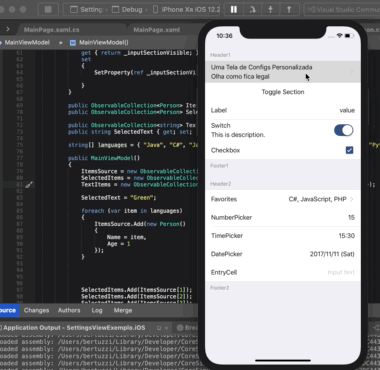Image resolution: width=380 pixels, height=370 pixels.
Task: Close the Application Output pad
Action: 166,328
